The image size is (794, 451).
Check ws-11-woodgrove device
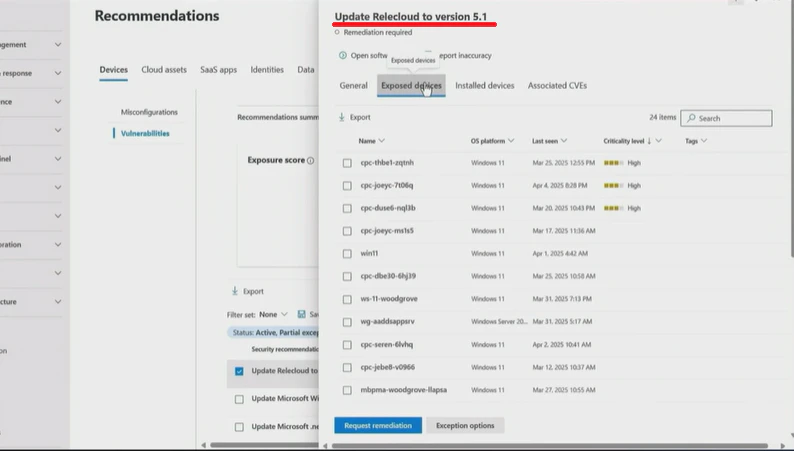347,299
